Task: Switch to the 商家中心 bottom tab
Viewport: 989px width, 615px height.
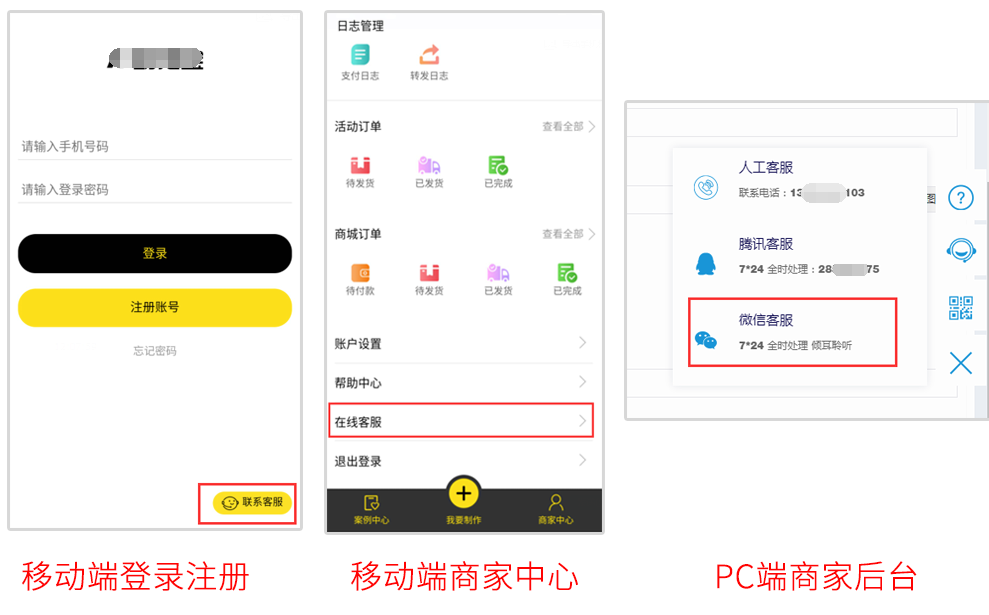Action: tap(556, 510)
